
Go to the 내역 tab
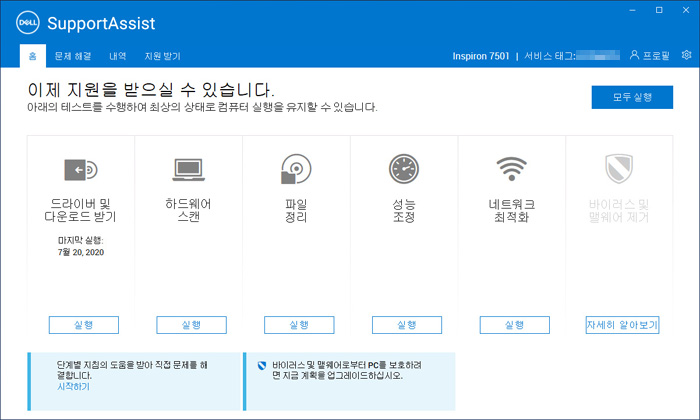pos(118,55)
